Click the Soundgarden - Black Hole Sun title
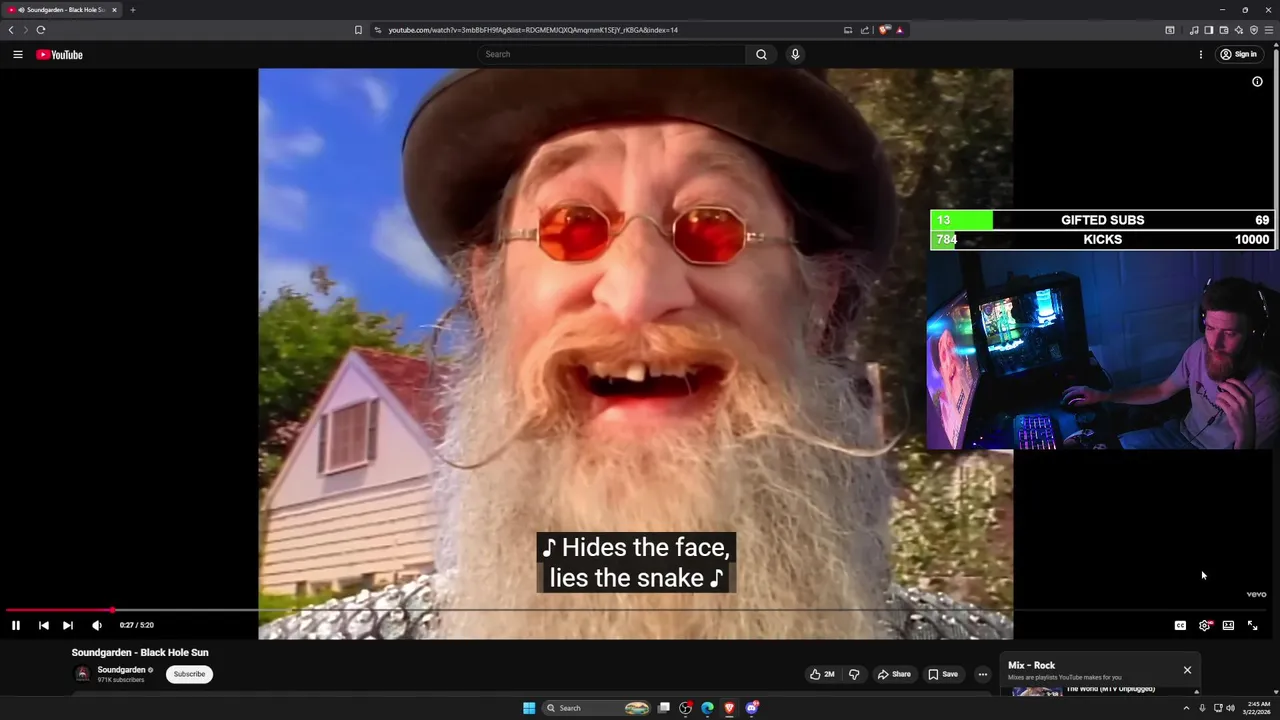Viewport: 1280px width, 720px height. (140, 652)
